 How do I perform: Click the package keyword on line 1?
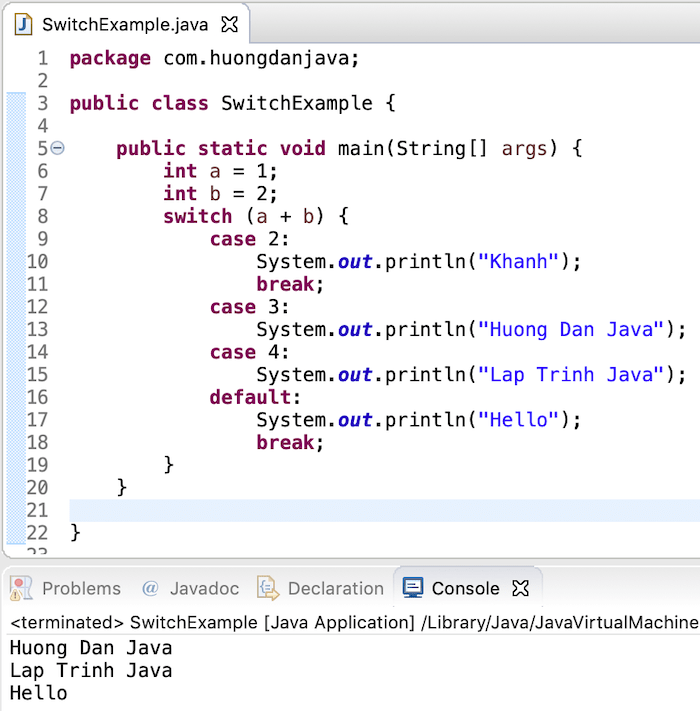[x=110, y=59]
